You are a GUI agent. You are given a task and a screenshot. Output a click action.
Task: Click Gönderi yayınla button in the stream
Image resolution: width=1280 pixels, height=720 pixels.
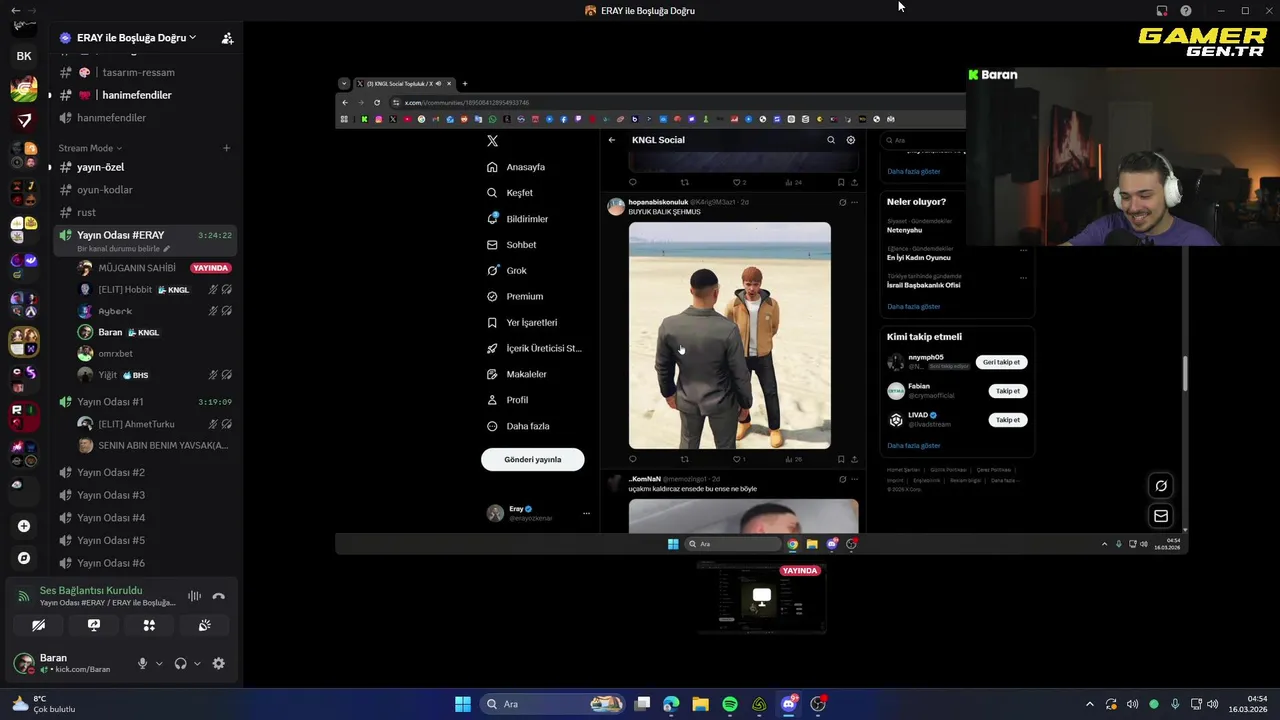point(532,460)
